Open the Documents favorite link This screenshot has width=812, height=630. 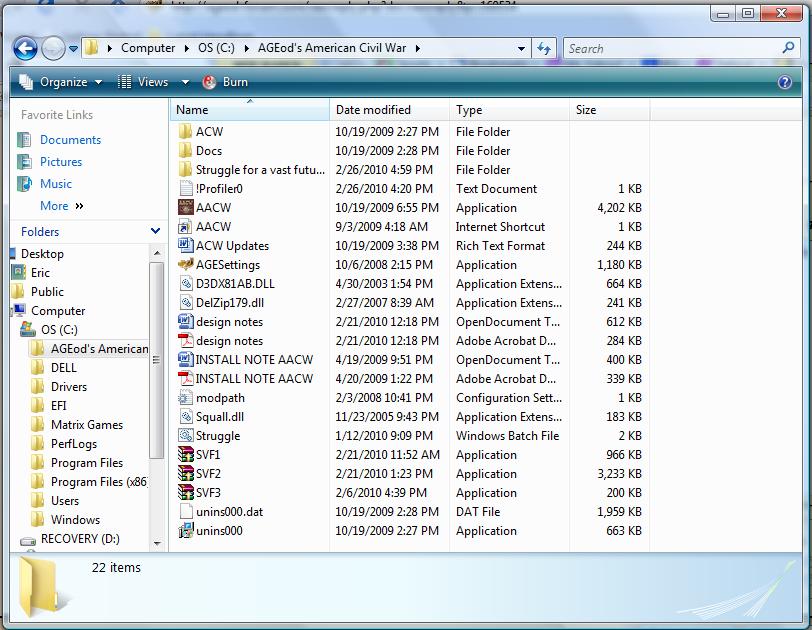point(70,140)
